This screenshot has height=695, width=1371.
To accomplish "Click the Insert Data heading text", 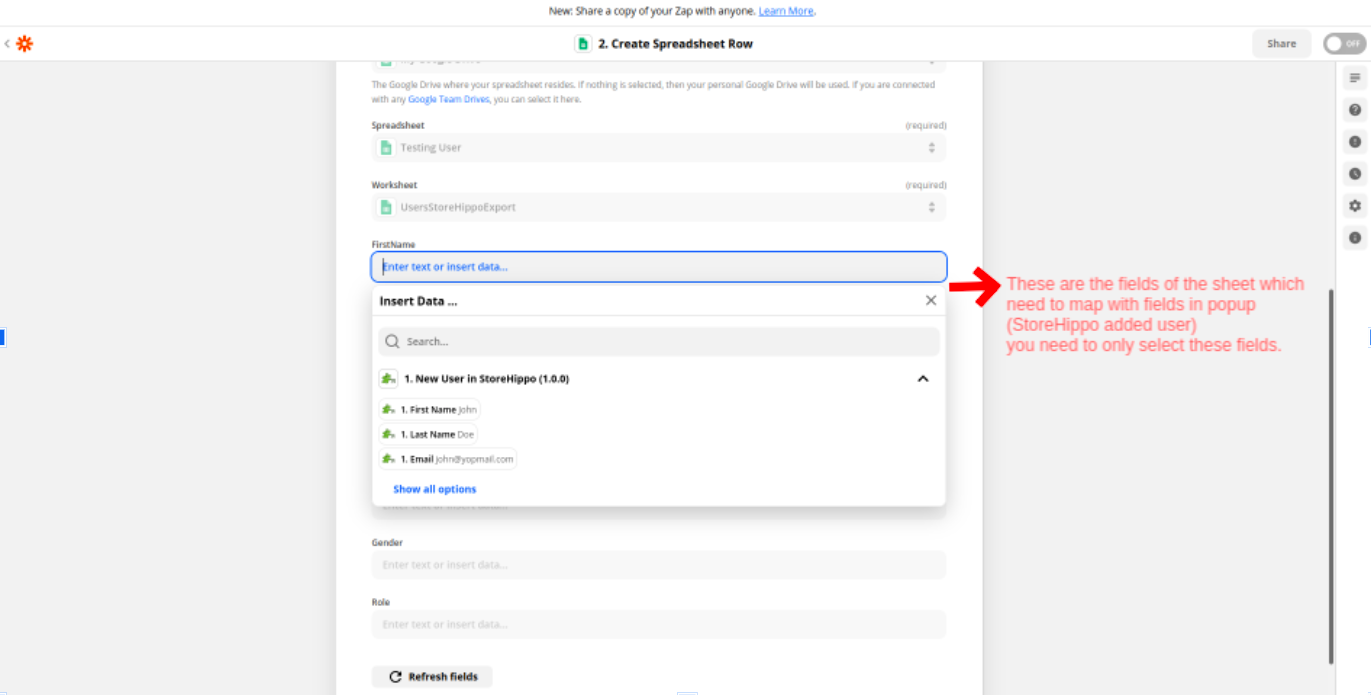I will pyautogui.click(x=418, y=301).
